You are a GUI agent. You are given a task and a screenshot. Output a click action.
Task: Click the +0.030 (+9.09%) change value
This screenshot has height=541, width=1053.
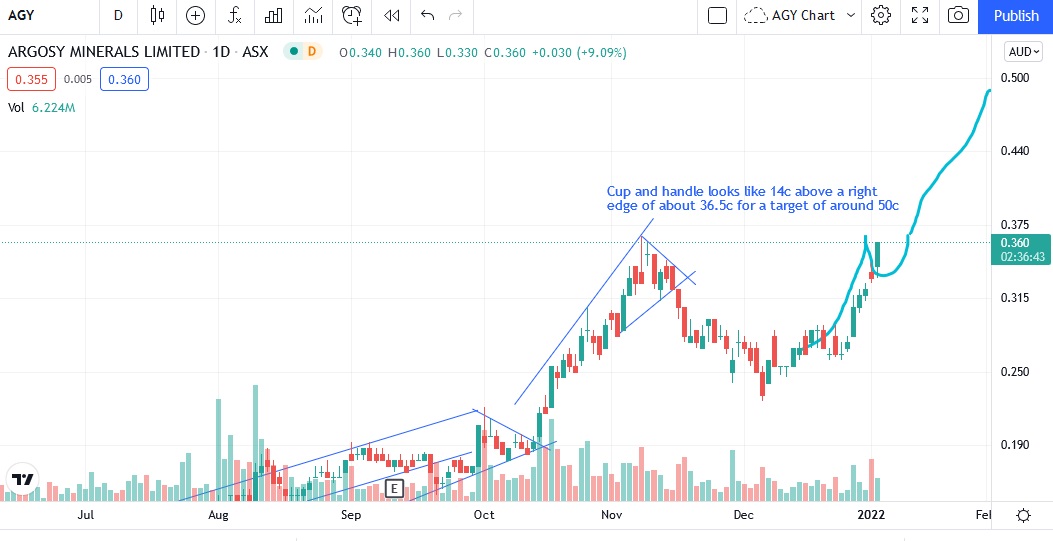pos(579,52)
